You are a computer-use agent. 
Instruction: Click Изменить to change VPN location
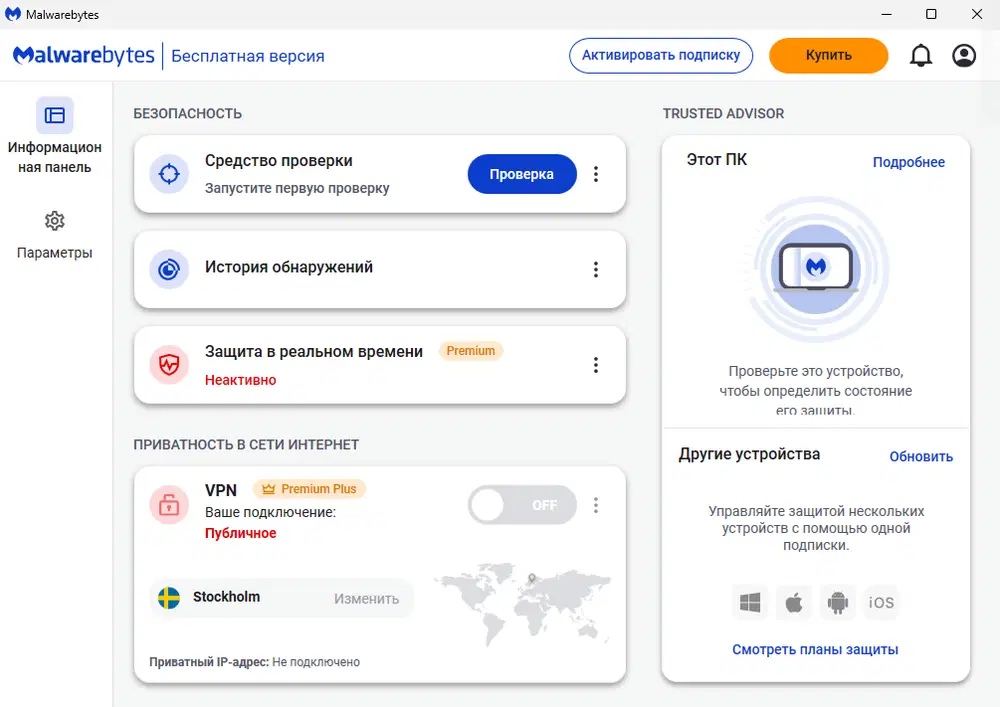[x=367, y=599]
